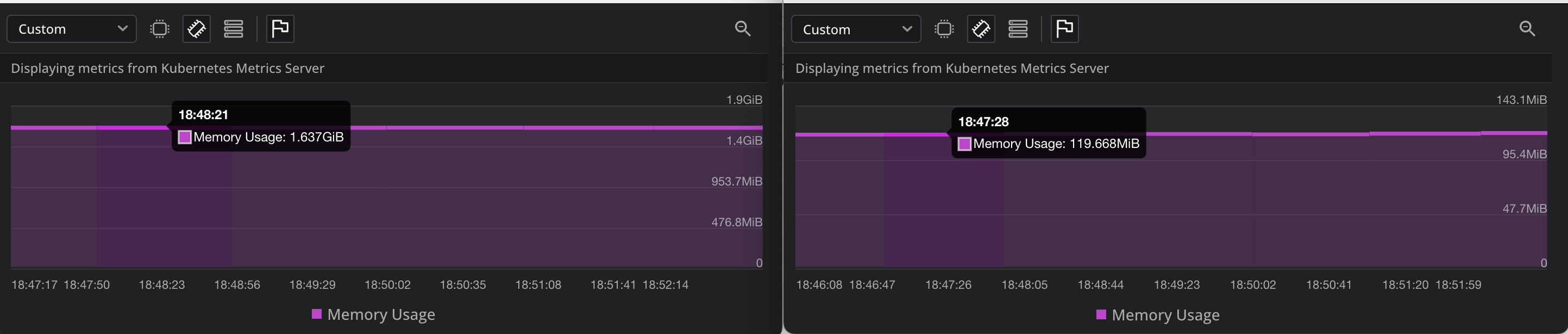
Task: Select the memory chip icon in right panel
Action: tap(981, 29)
